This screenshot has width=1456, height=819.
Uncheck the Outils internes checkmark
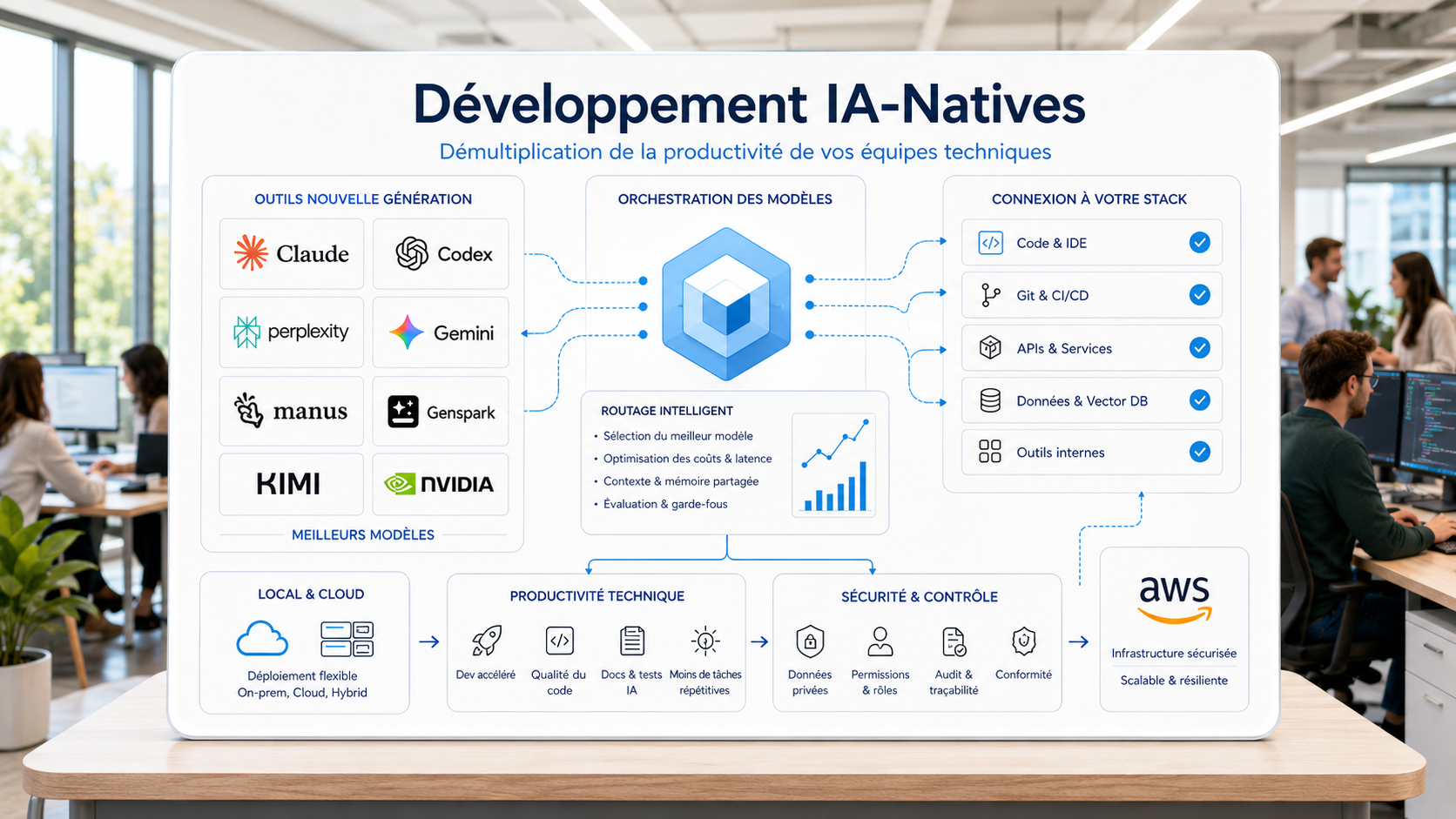click(1200, 452)
